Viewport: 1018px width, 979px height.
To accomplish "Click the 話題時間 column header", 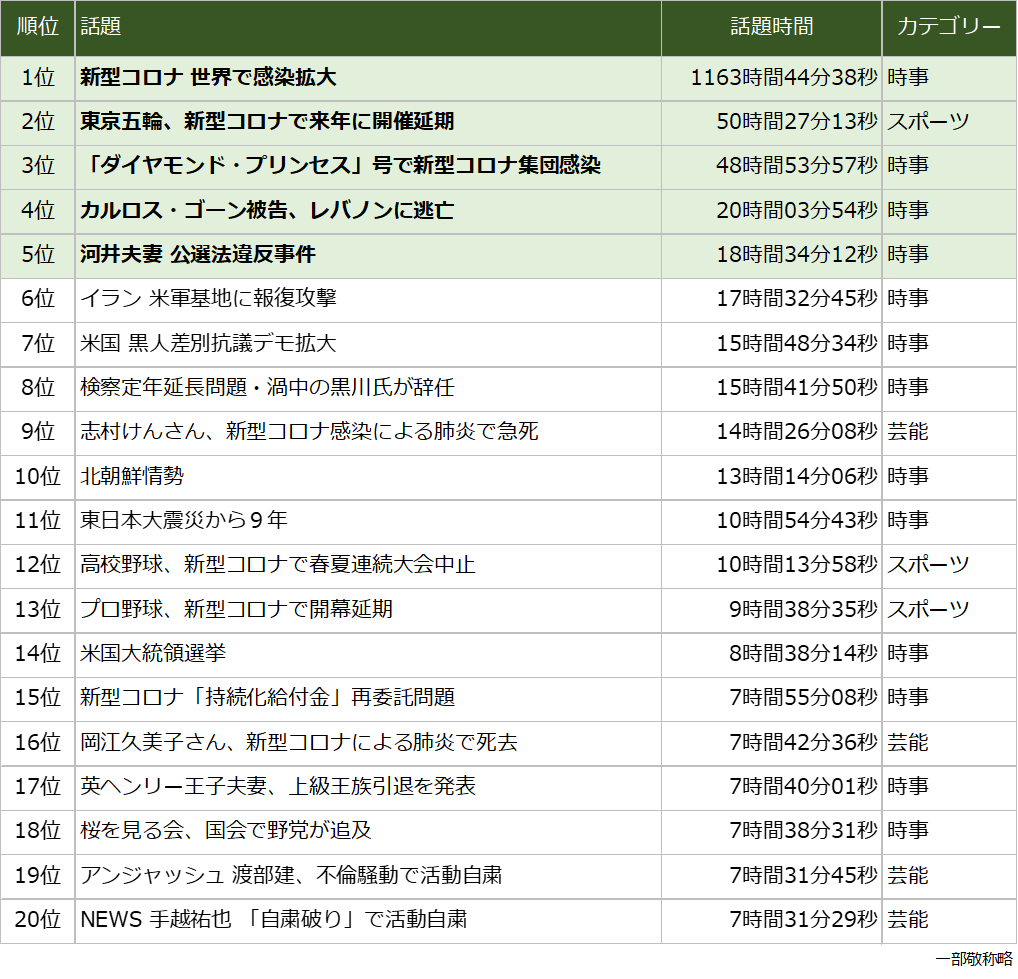I will tap(771, 28).
